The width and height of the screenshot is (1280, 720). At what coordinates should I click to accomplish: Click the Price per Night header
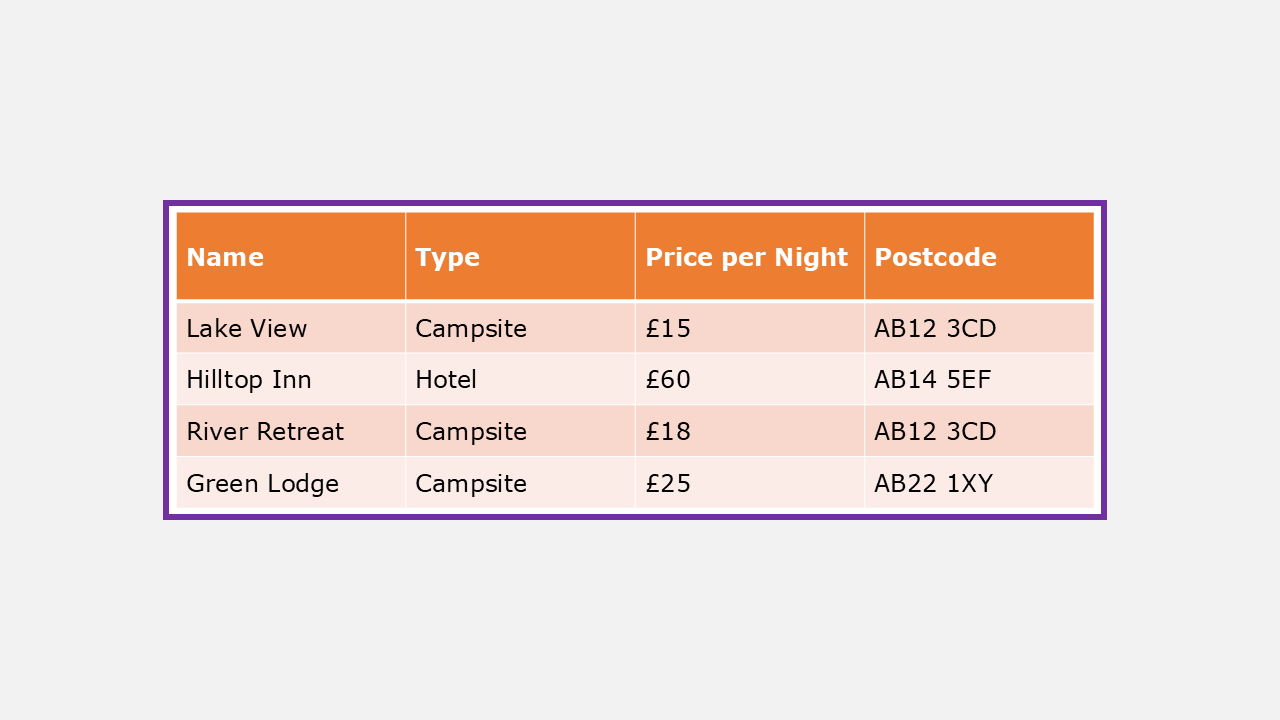[749, 257]
